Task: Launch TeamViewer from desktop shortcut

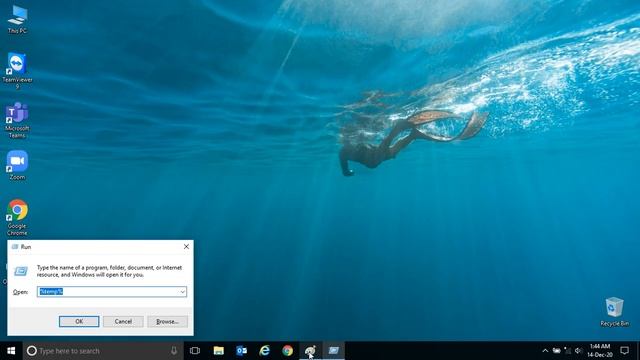Action: pos(17,70)
